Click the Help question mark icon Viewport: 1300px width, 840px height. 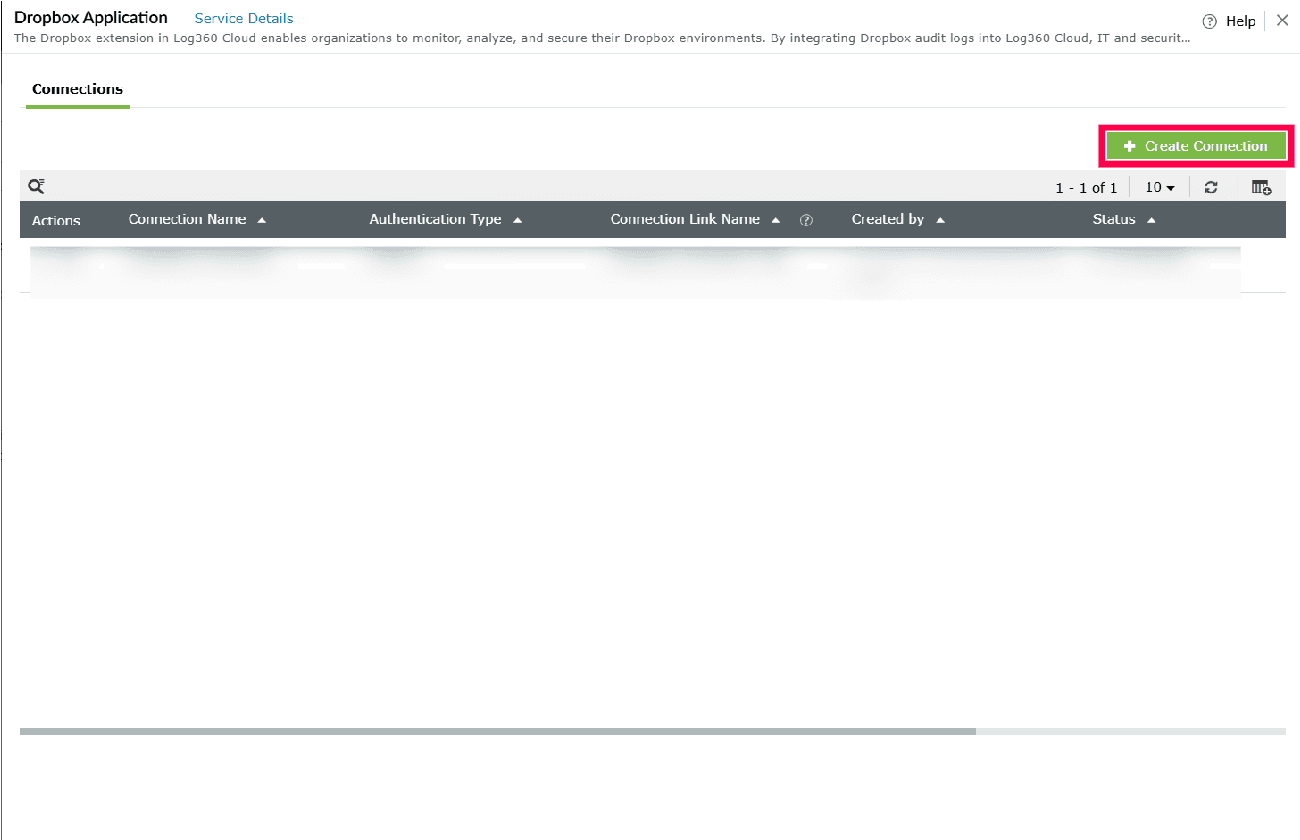tap(1209, 21)
